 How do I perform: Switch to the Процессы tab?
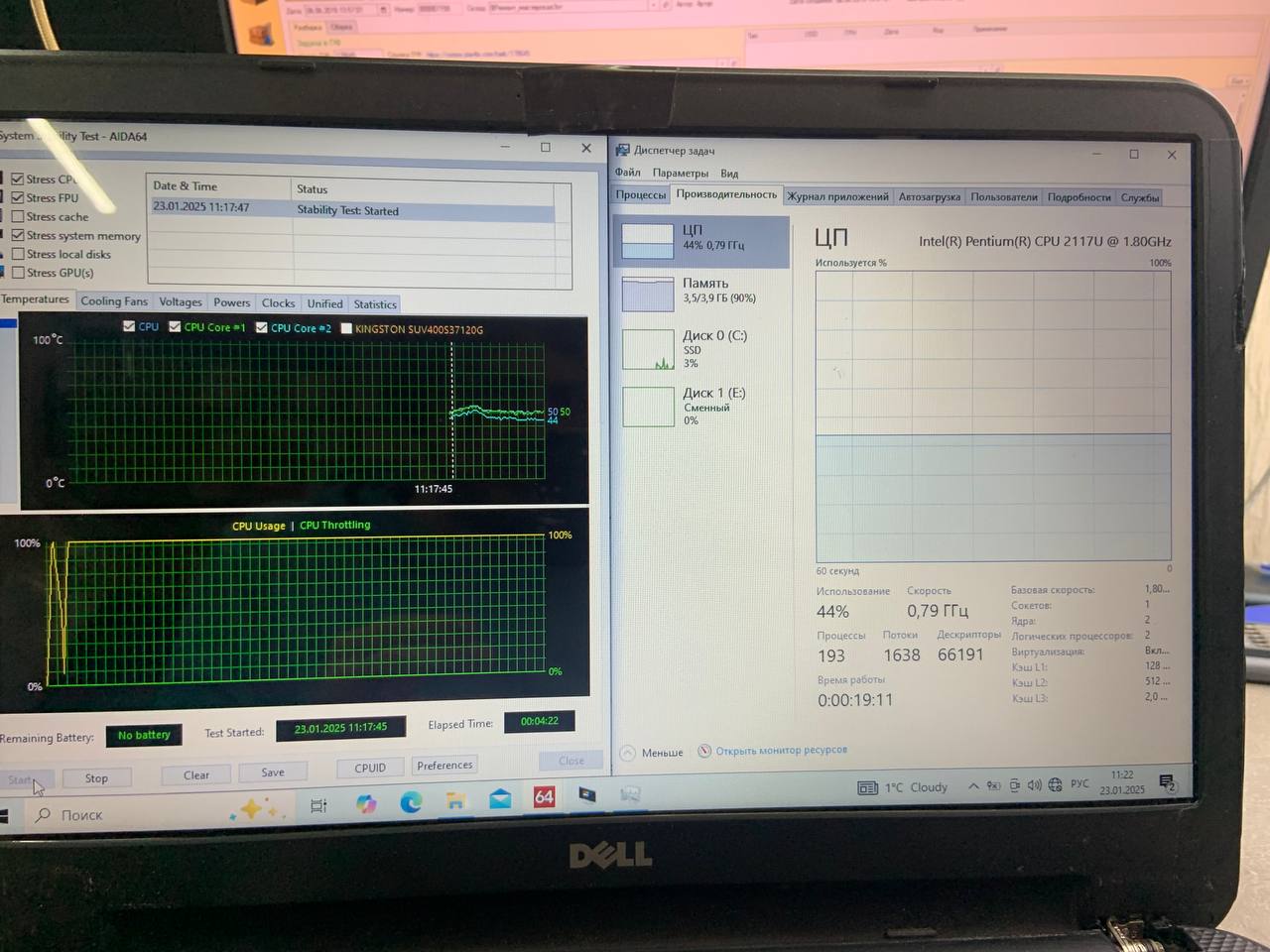641,194
